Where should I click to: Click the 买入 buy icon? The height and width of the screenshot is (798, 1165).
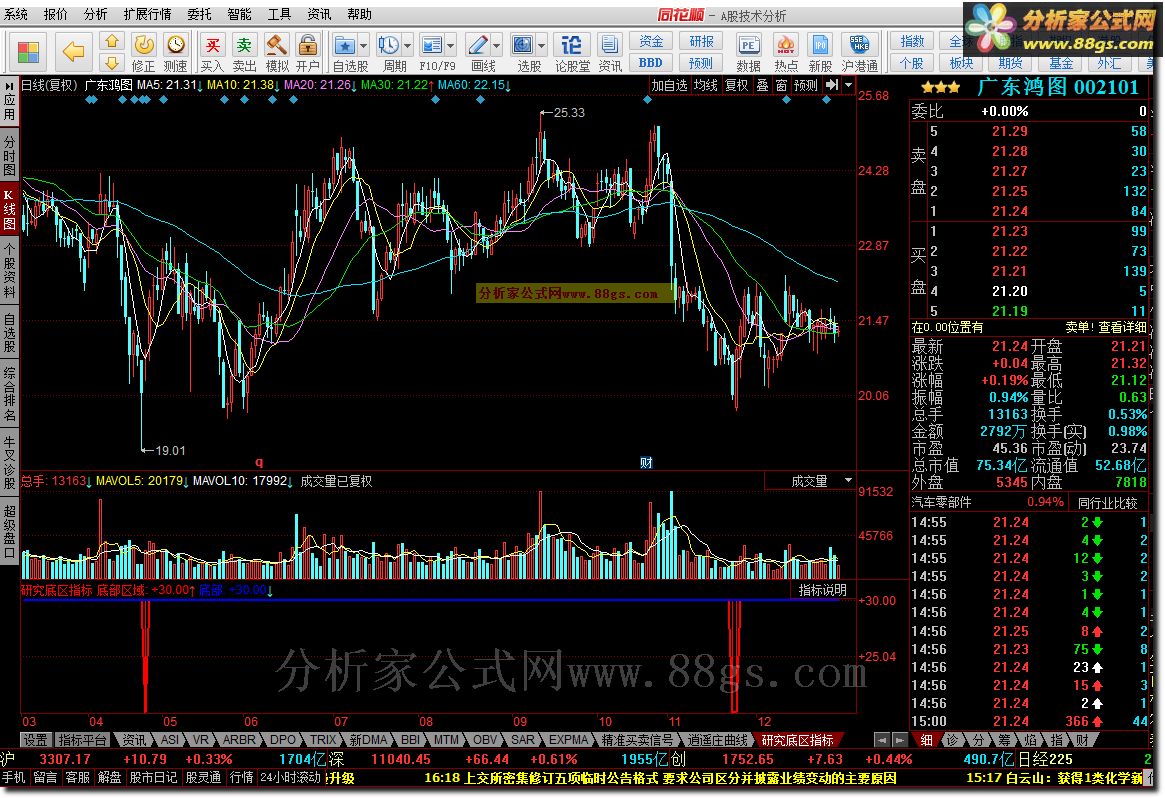coord(212,52)
